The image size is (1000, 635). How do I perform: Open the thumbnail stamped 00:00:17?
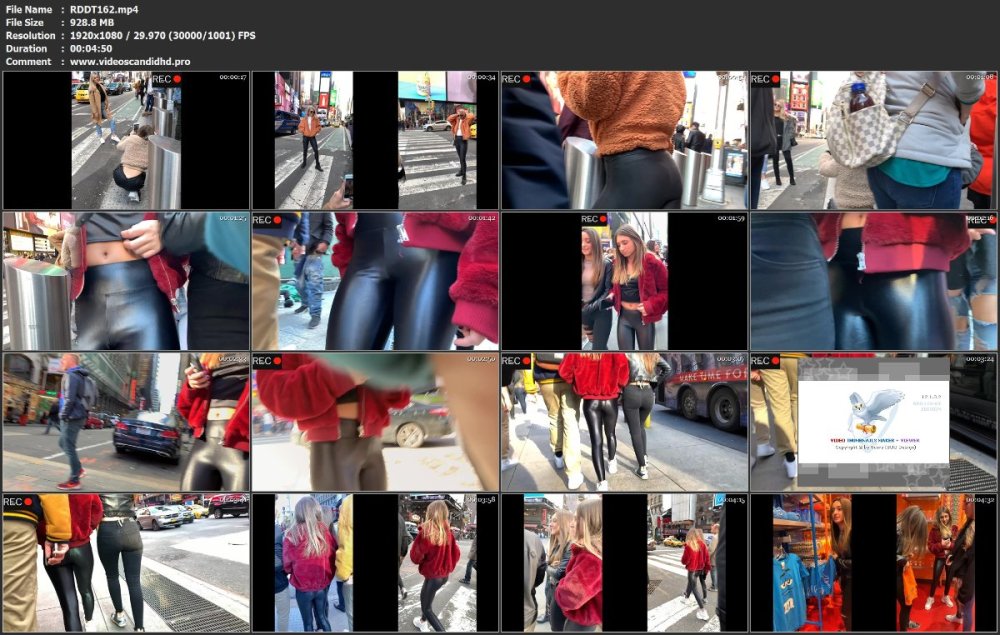[x=126, y=140]
